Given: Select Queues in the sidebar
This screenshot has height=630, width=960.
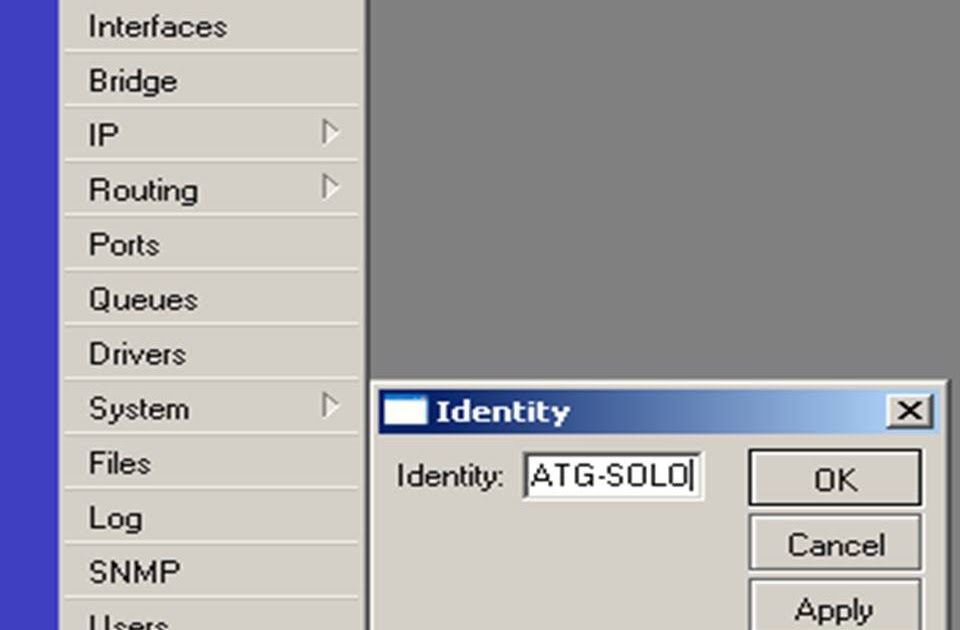Looking at the screenshot, I should click(x=143, y=299).
